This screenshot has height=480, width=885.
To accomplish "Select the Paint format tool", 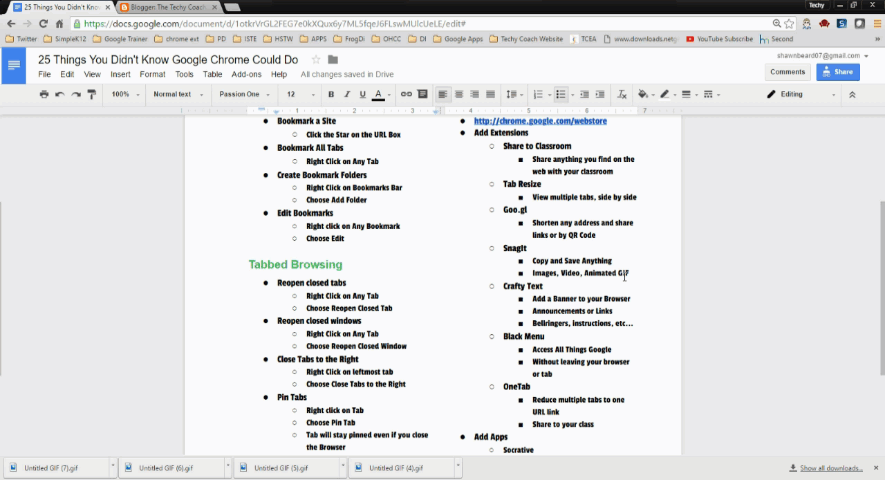I will (91, 94).
